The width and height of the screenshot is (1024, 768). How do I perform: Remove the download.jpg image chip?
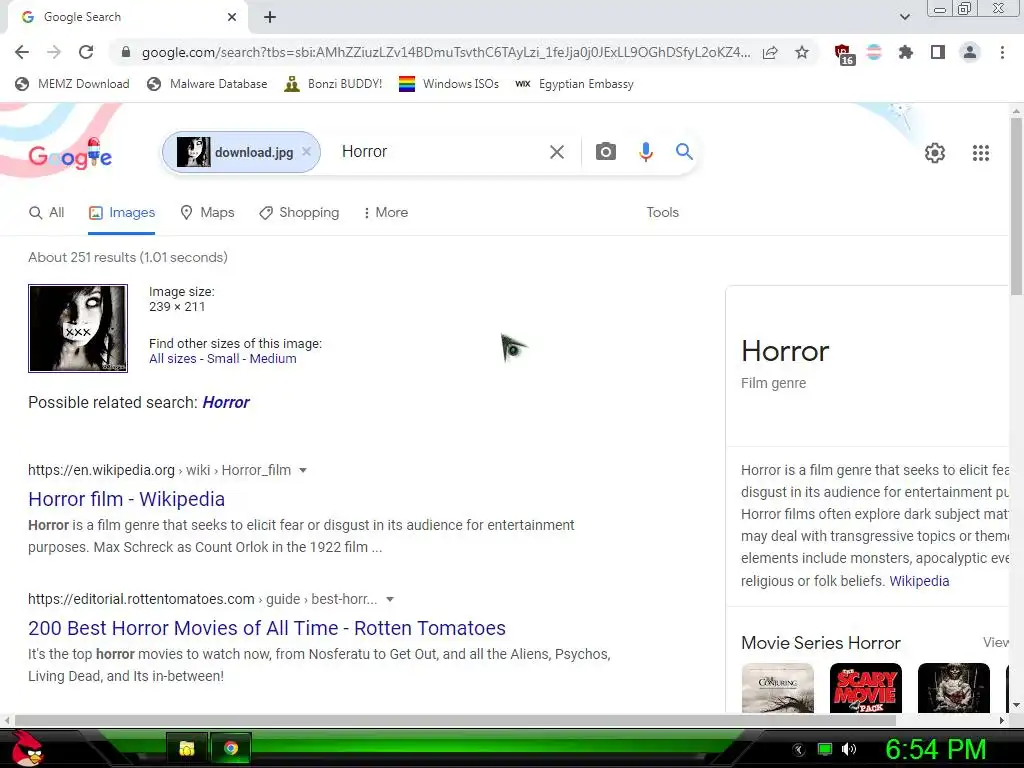(306, 152)
